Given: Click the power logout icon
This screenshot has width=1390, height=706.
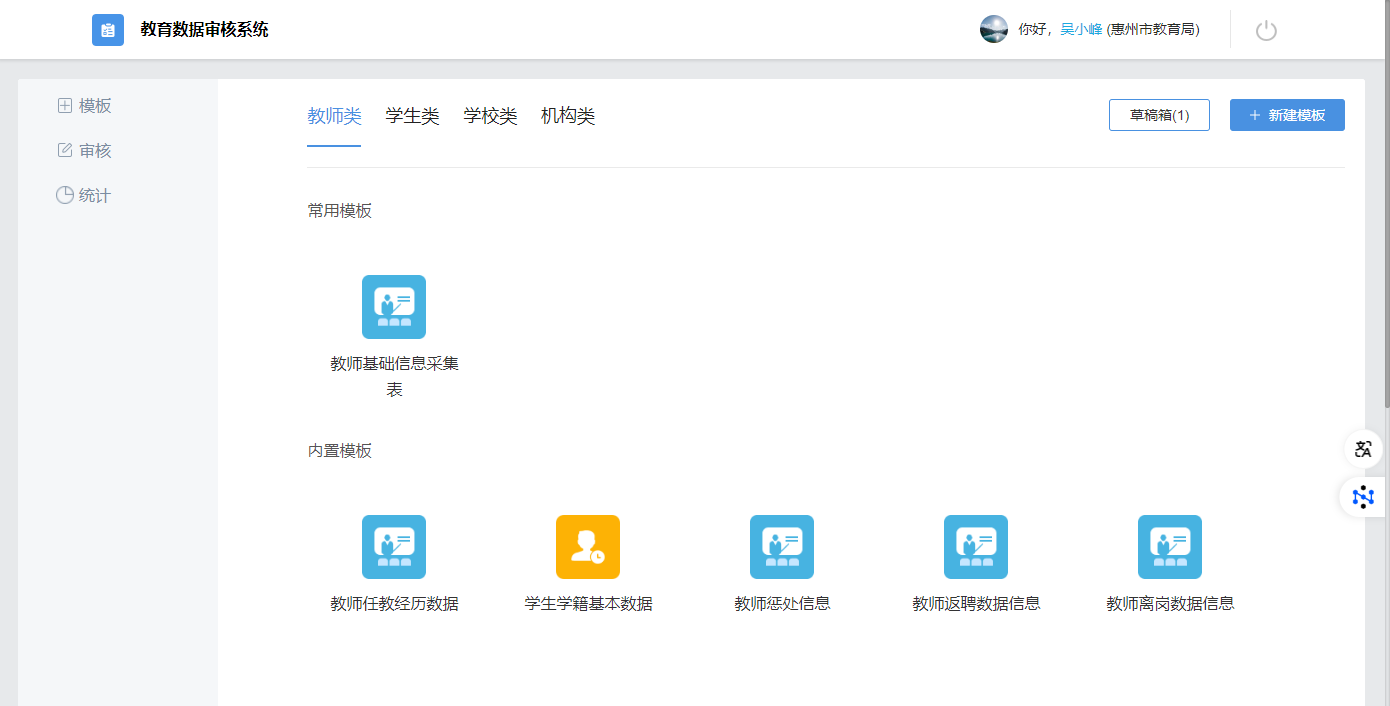Looking at the screenshot, I should 1266,30.
